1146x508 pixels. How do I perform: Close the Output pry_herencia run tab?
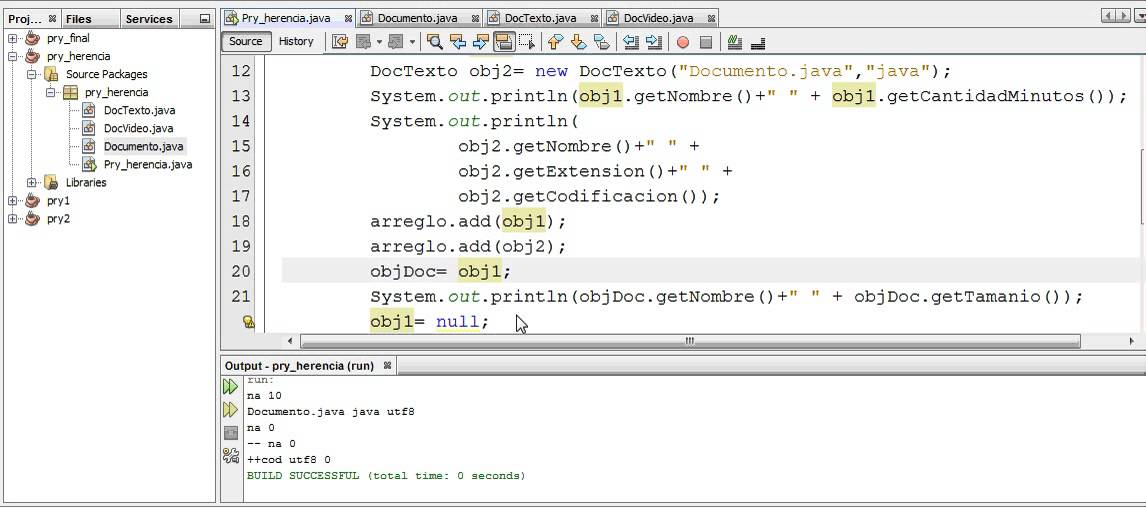point(387,365)
